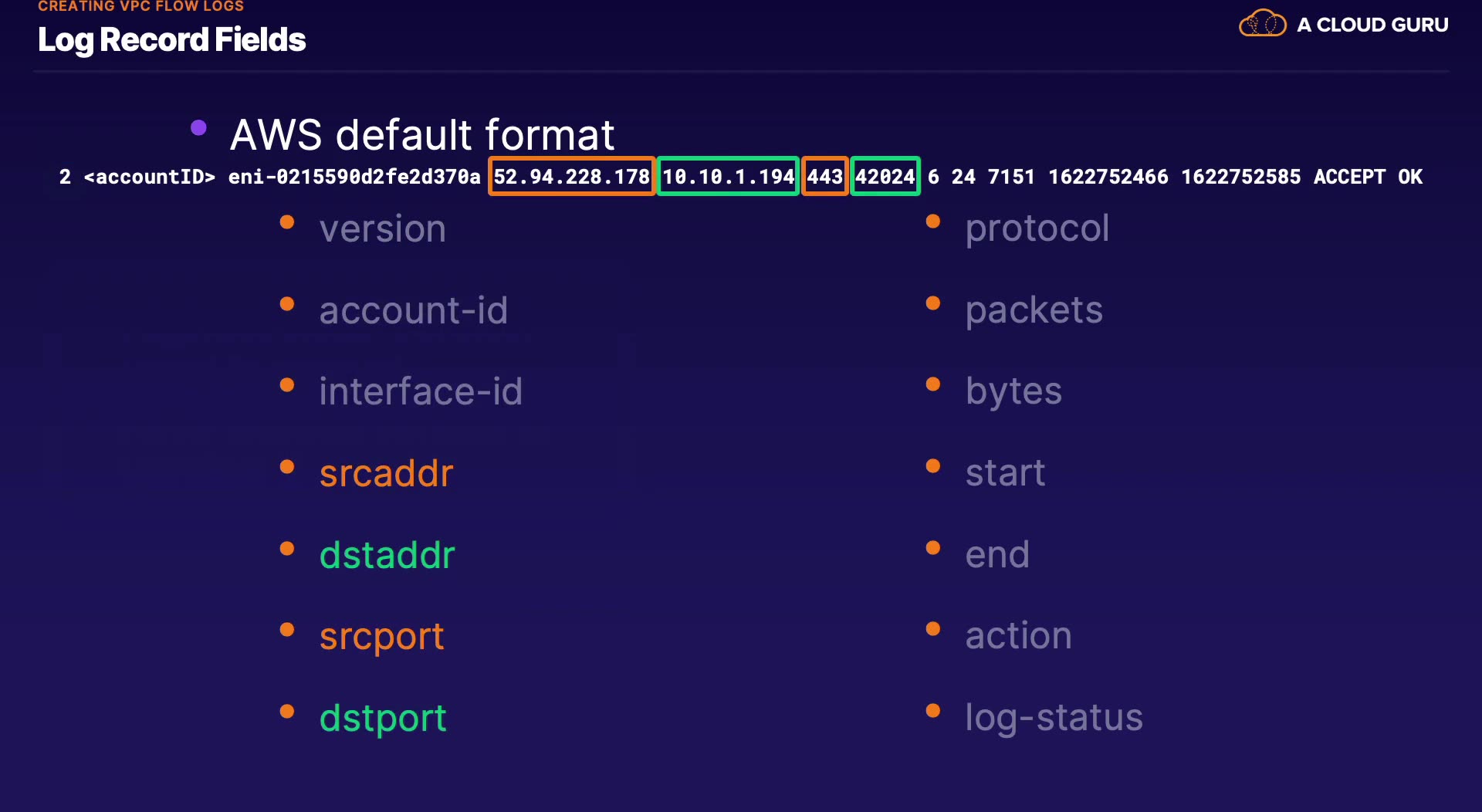Select the green-boxed destination address 10.10.1.194
1482x812 pixels.
[728, 177]
